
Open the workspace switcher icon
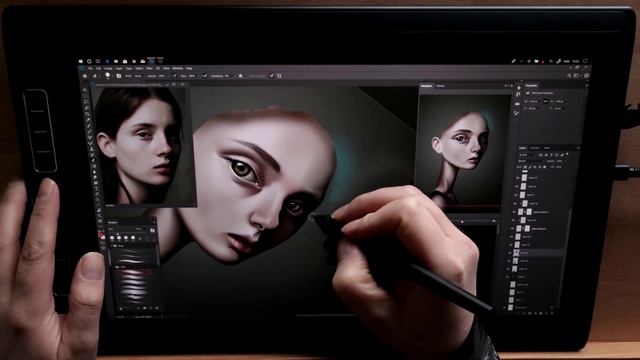coord(576,76)
